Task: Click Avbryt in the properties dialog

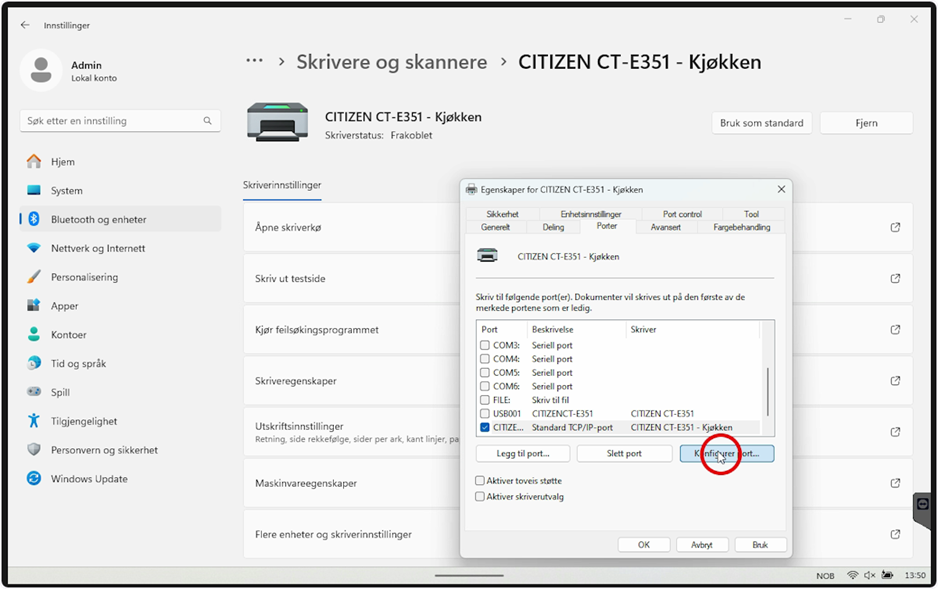Action: pos(702,545)
